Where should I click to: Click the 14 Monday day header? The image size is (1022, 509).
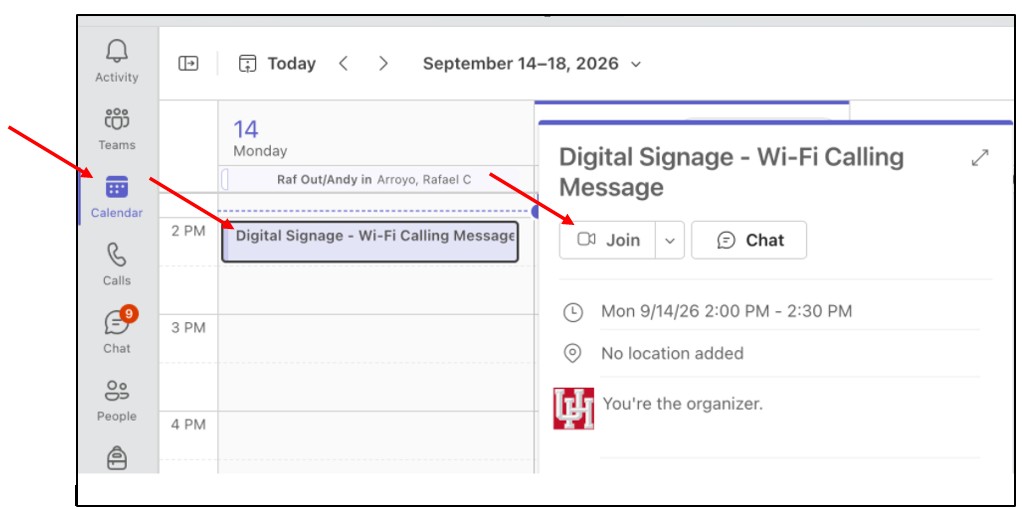260,139
